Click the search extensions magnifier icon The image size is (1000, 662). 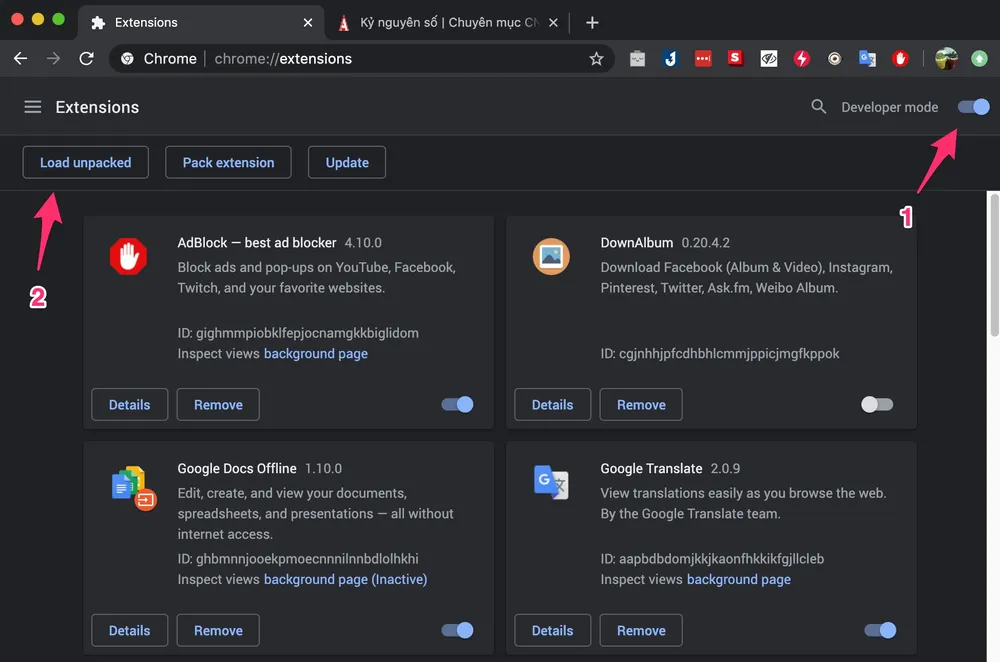[x=819, y=107]
